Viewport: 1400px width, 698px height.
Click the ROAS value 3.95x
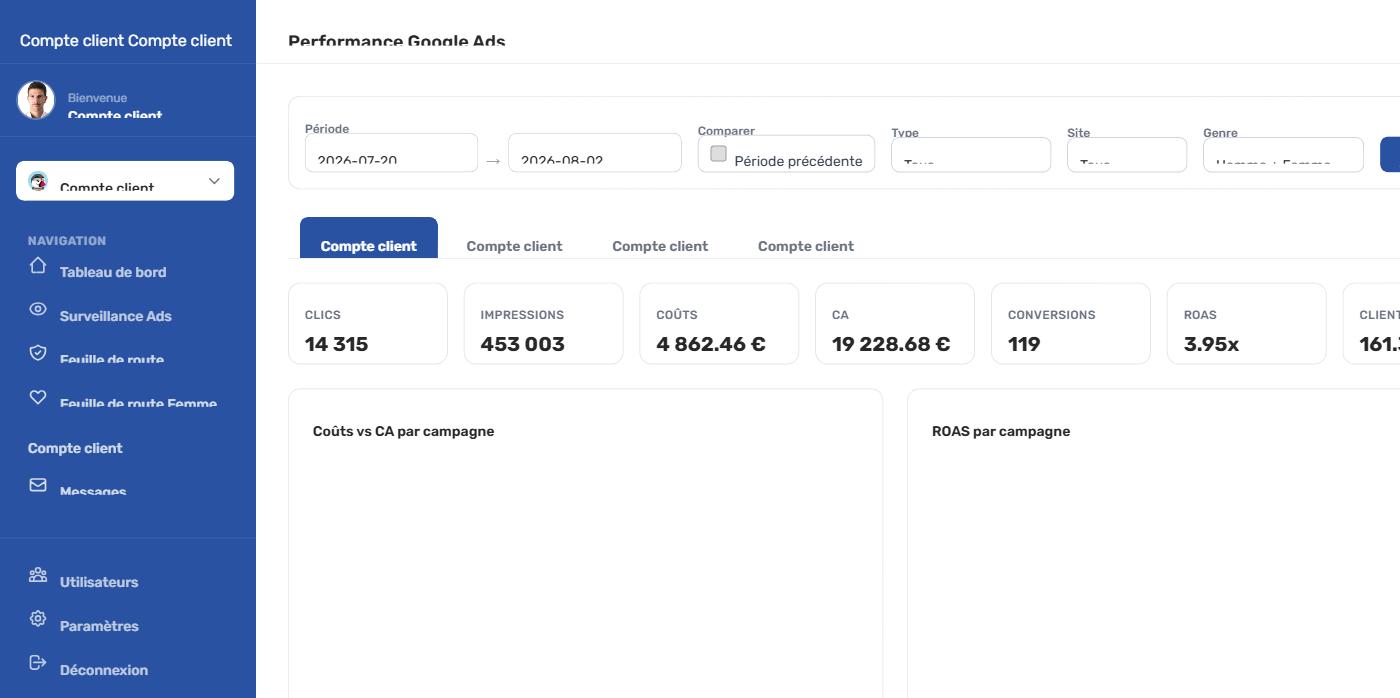click(x=1211, y=344)
